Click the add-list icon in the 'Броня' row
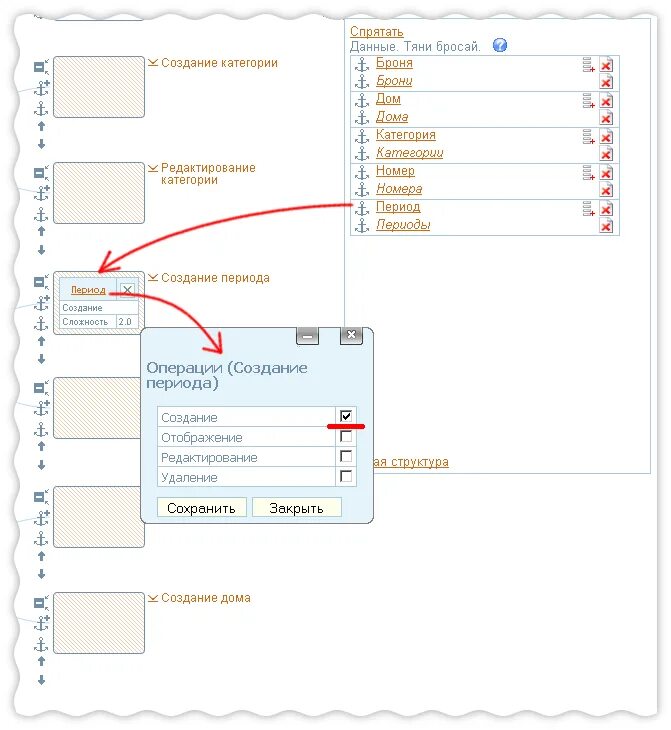The height and width of the screenshot is (730, 671). click(x=589, y=64)
